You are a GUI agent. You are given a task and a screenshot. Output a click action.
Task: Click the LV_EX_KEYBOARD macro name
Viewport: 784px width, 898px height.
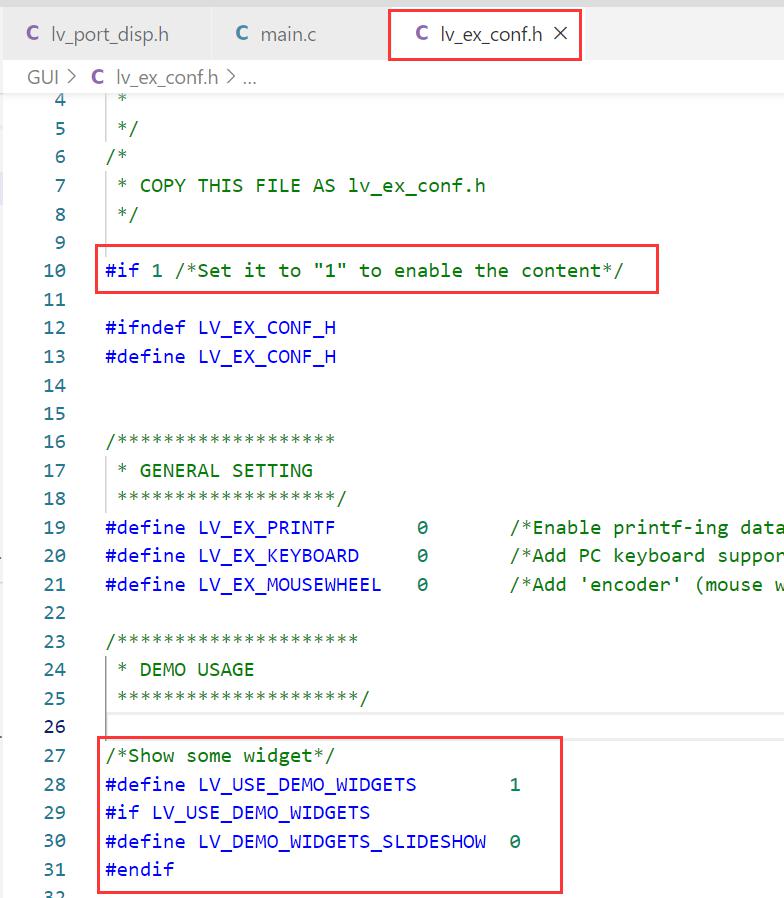278,556
